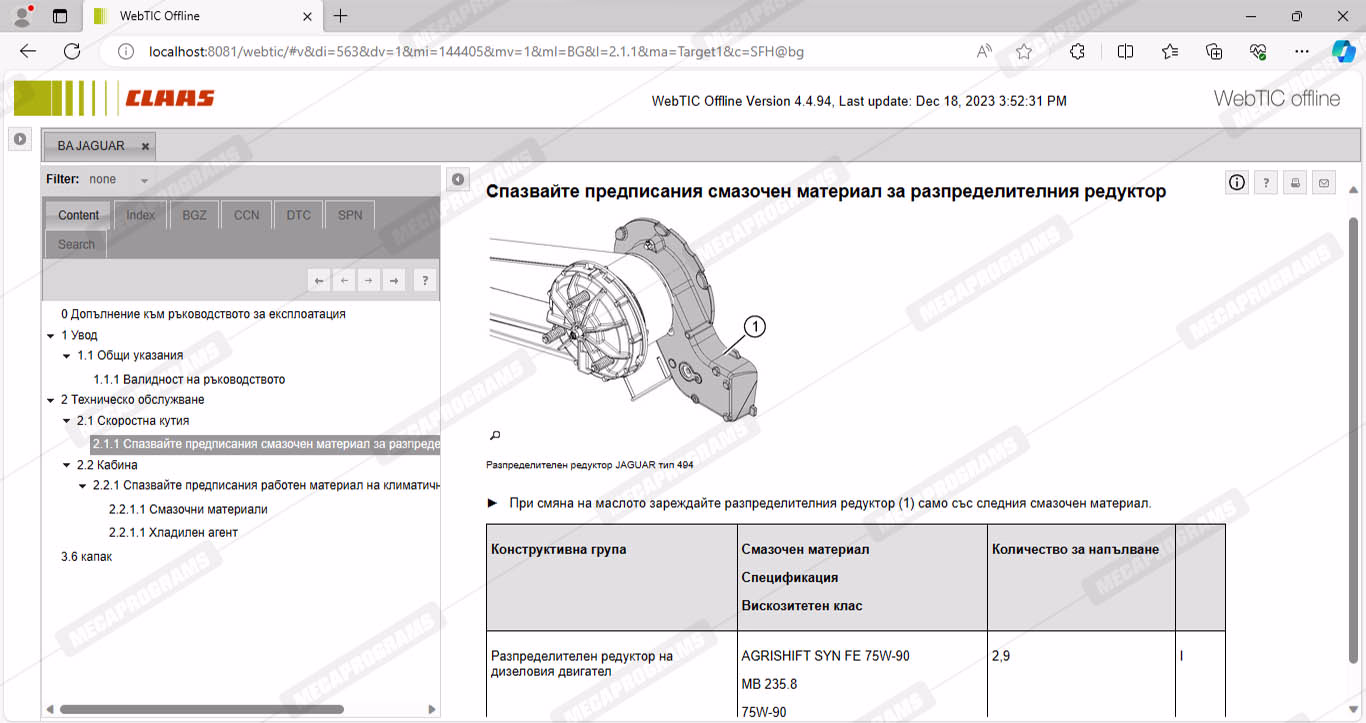Click the magnifier icon below the gearbox image
Viewport: 1366px width, 723px height.
(x=494, y=435)
